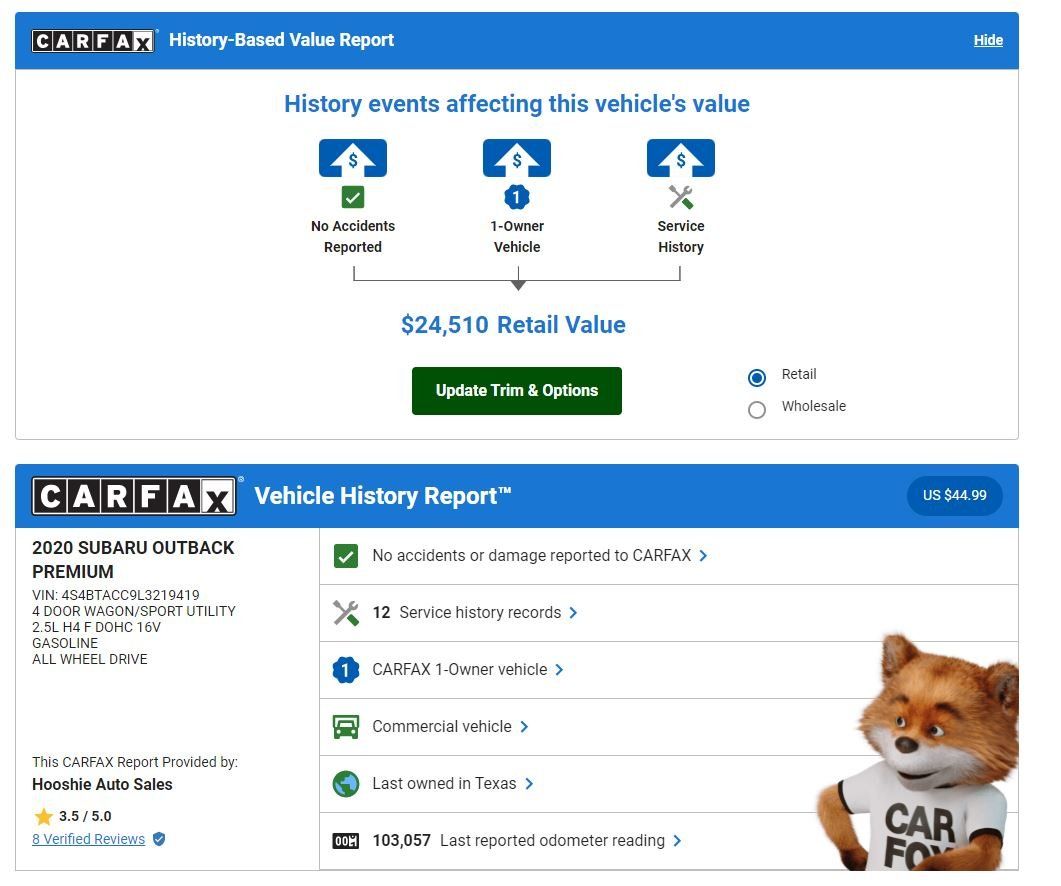Click This CARFAX Report Provided by text
This screenshot has width=1061, height=886.
pyautogui.click(x=135, y=762)
